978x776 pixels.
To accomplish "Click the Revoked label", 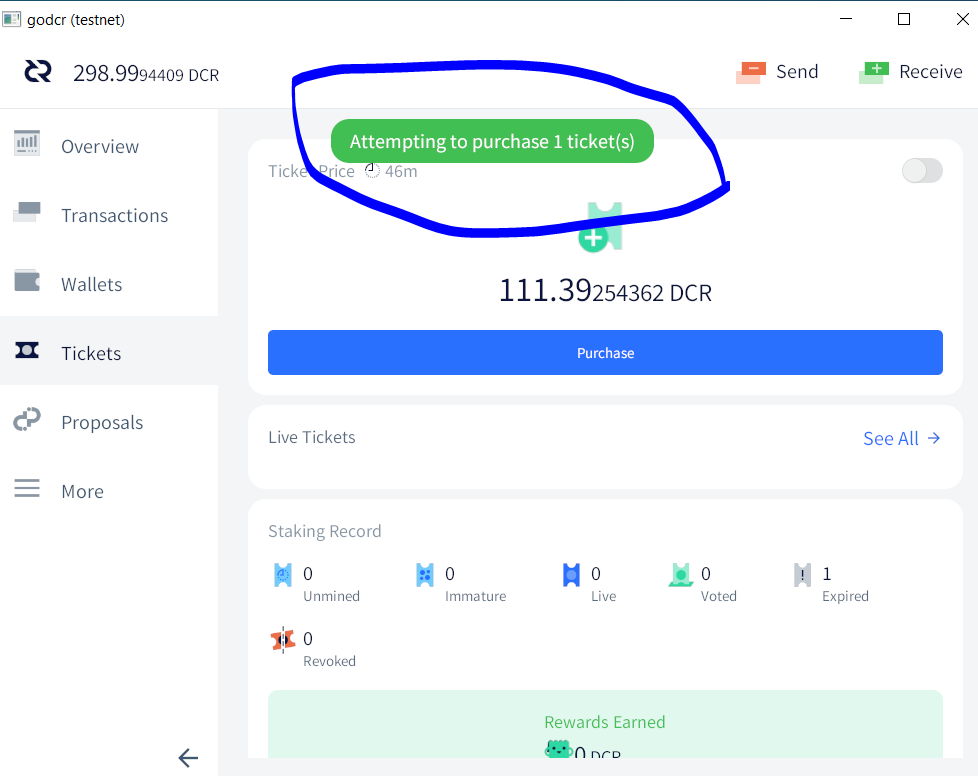I will coord(329,661).
